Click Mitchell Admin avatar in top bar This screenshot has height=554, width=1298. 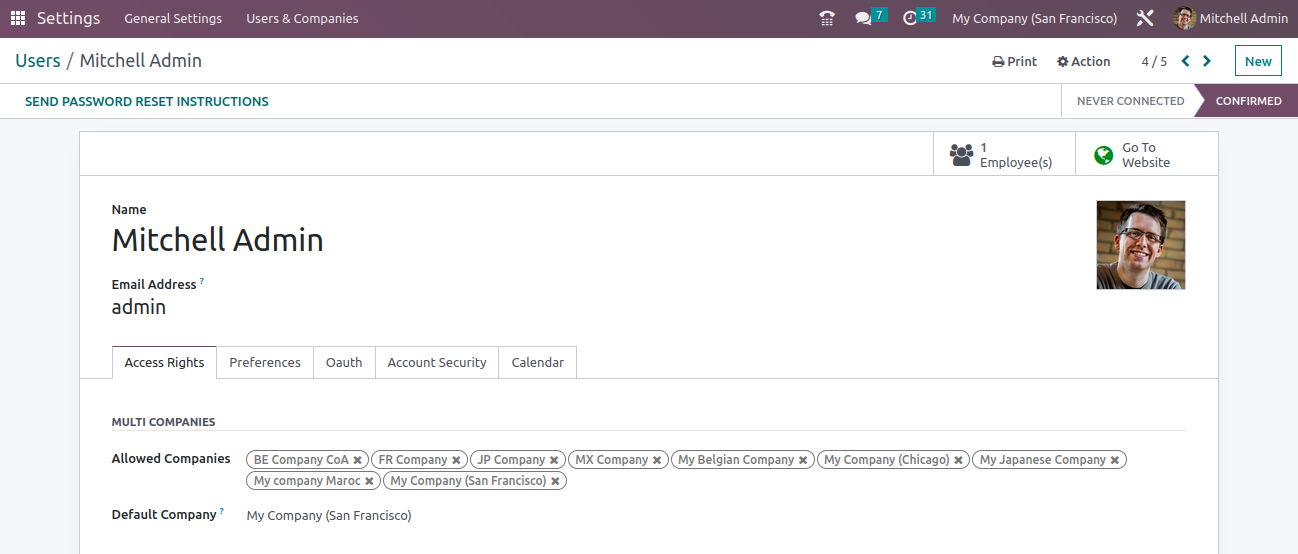point(1185,18)
